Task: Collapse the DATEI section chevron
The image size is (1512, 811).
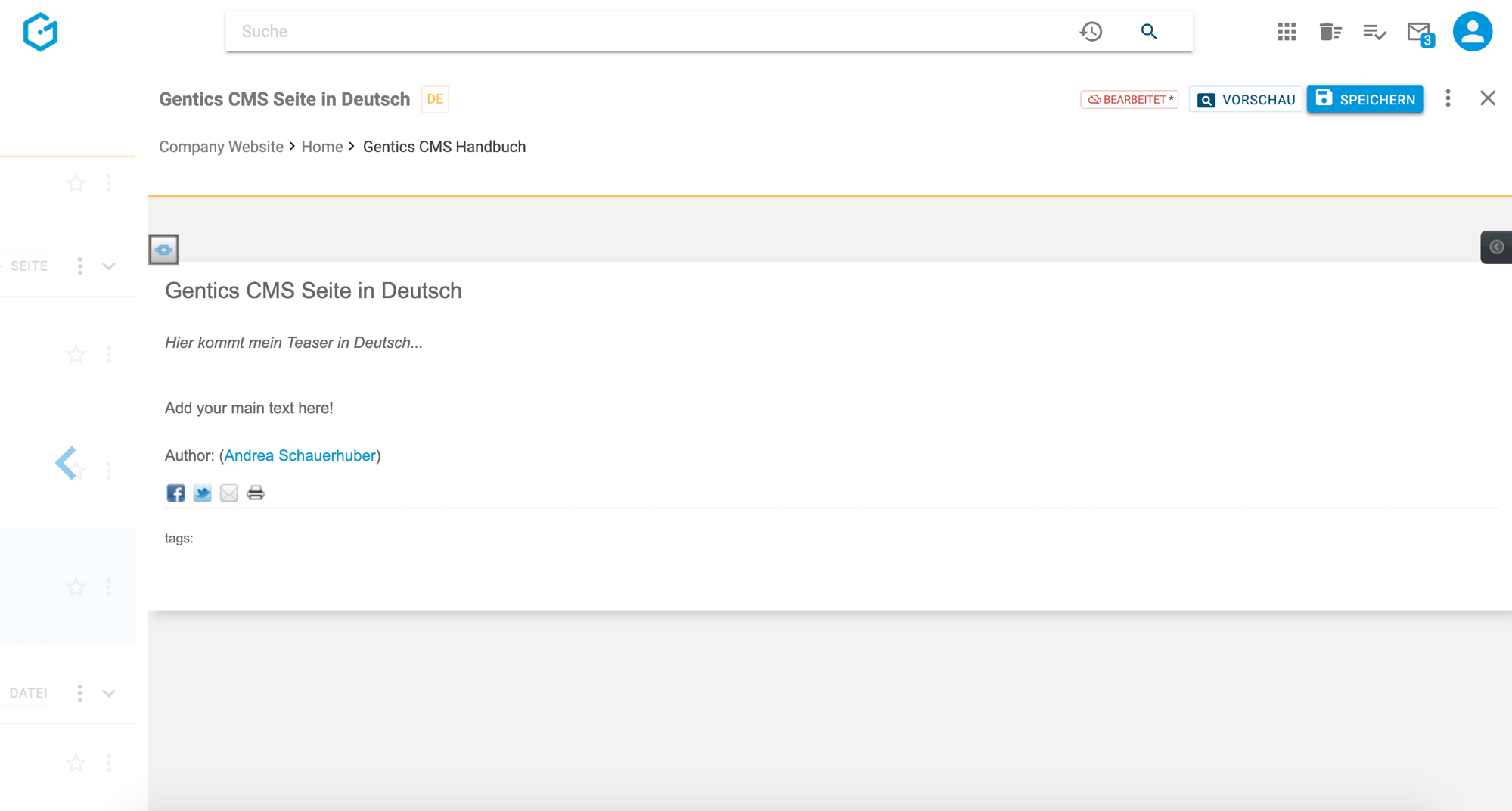Action: pos(109,694)
